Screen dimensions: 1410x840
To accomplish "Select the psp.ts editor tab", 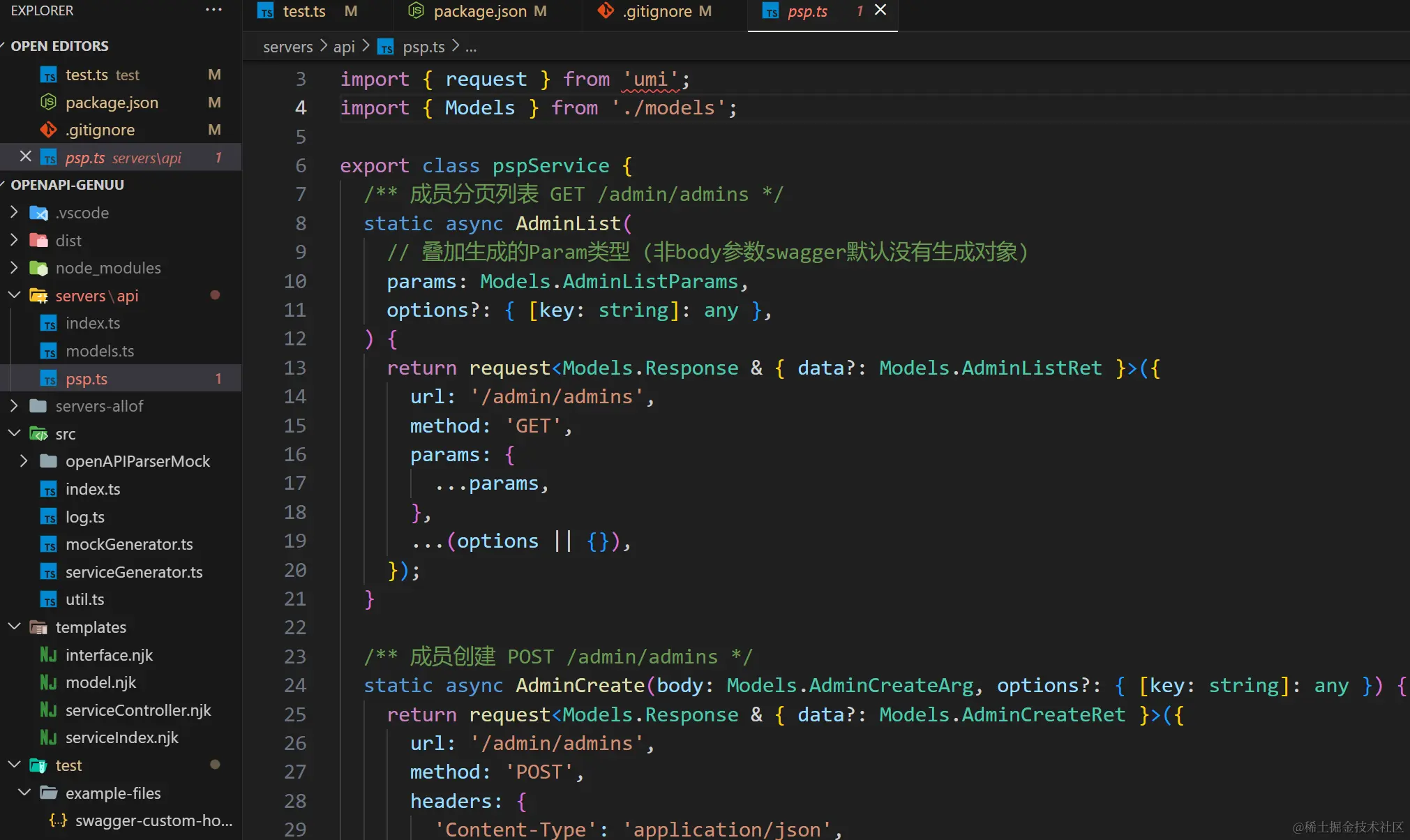I will [807, 11].
